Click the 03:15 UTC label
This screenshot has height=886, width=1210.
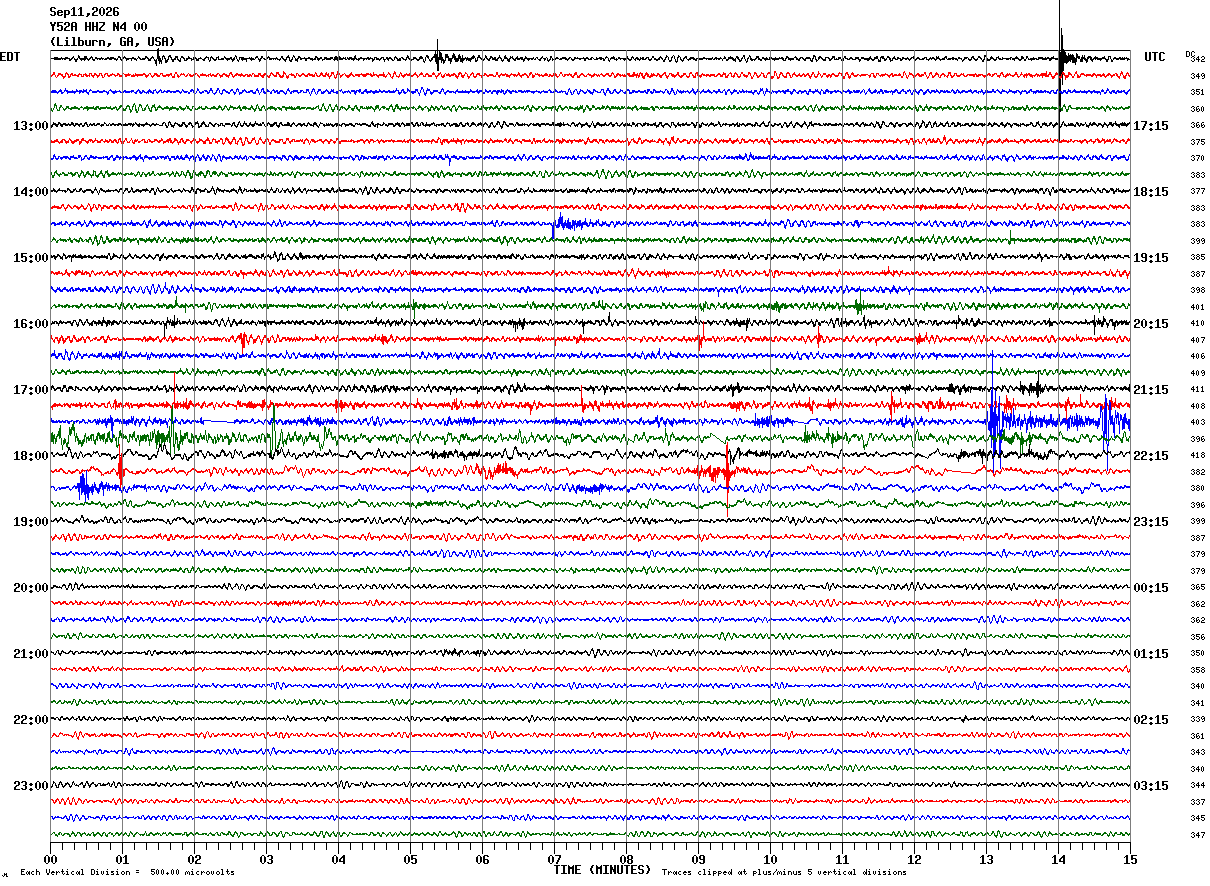(x=1151, y=786)
